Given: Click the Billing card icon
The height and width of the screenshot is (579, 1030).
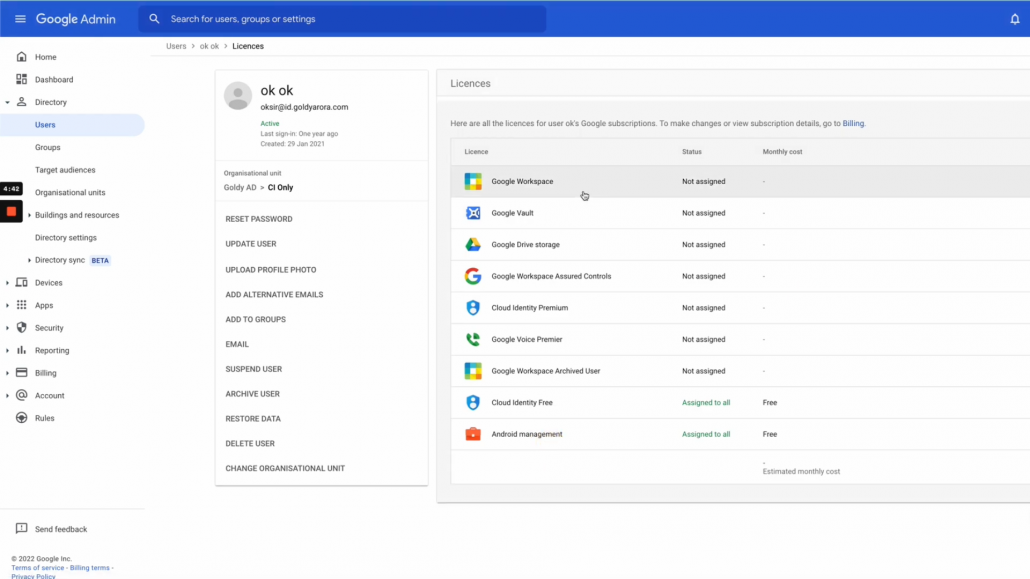Looking at the screenshot, I should click(x=22, y=373).
